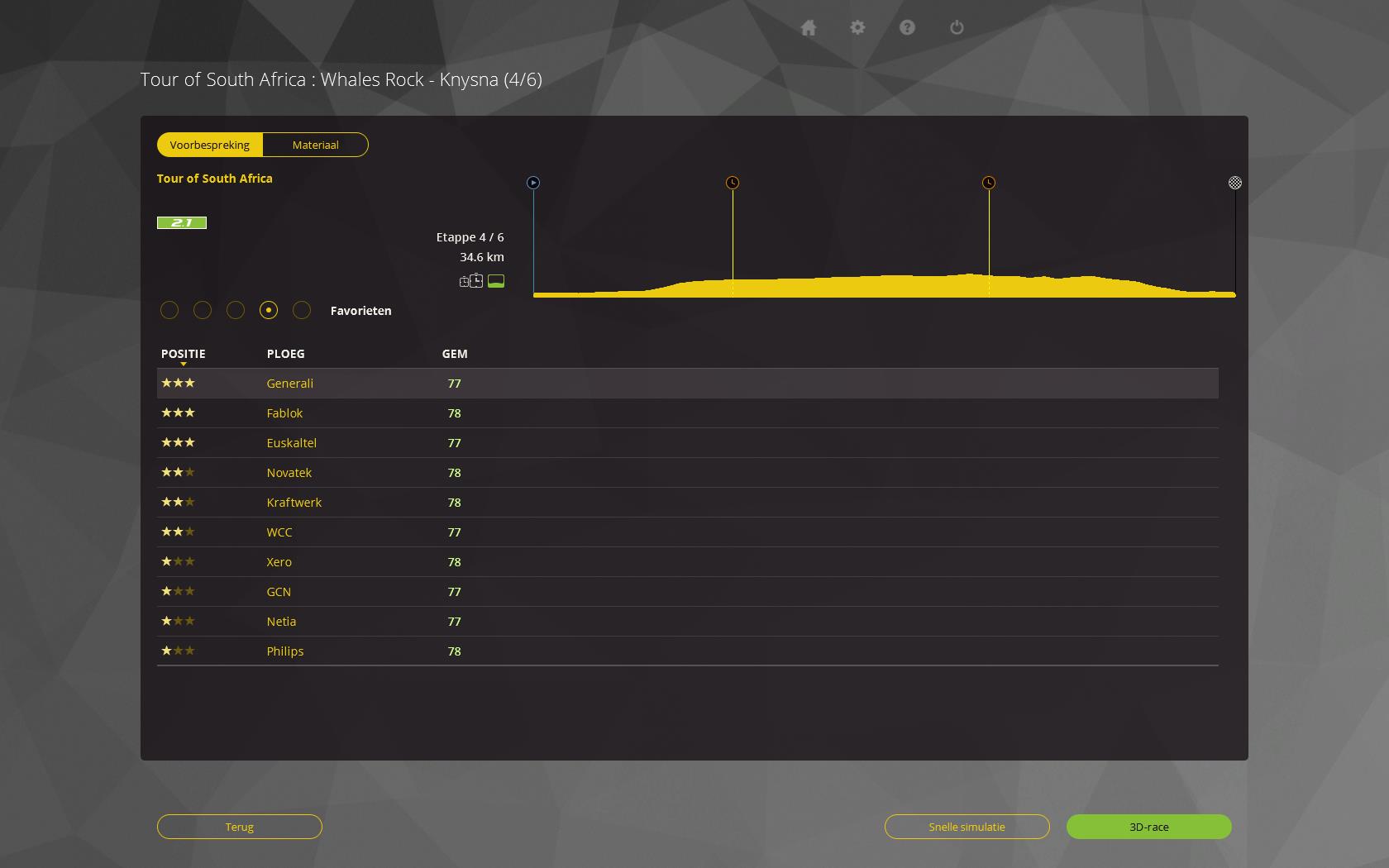
Task: Click the 34.6 km distance label
Action: (x=482, y=257)
